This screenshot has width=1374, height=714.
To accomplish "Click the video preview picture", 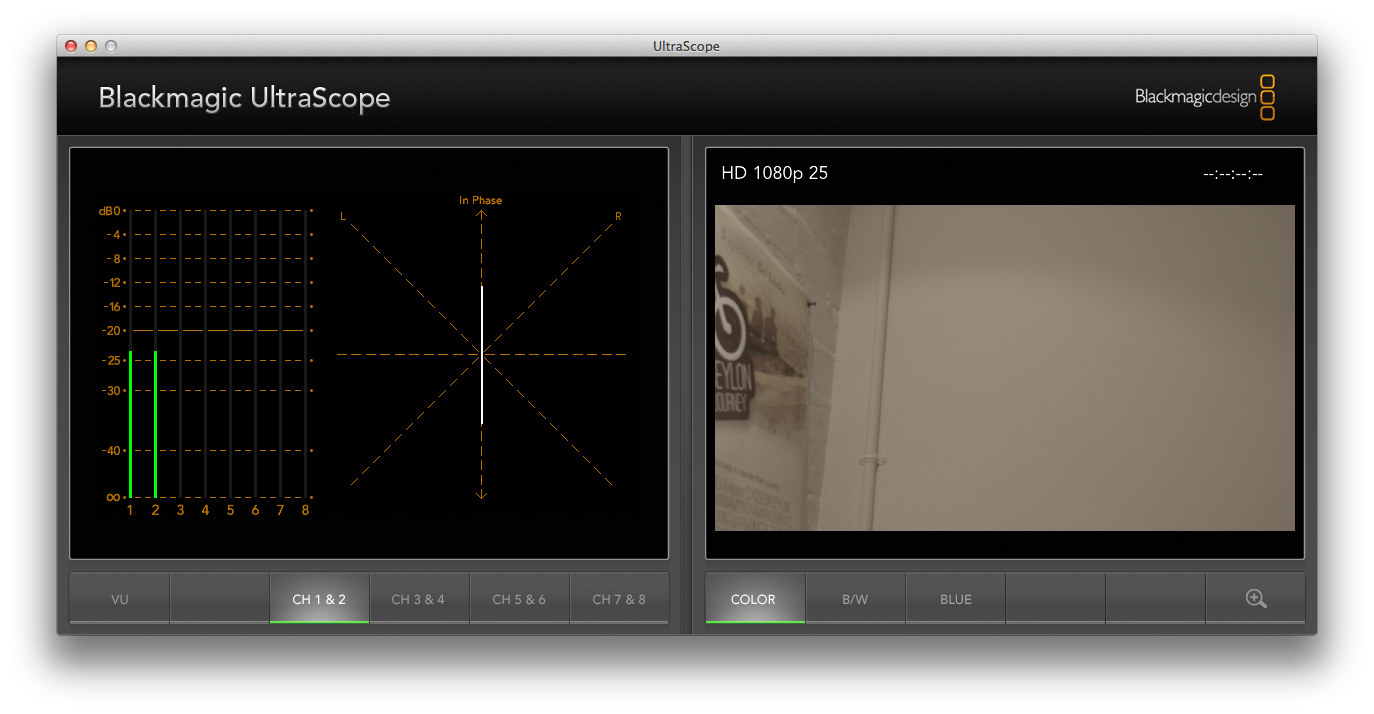I will (1004, 368).
